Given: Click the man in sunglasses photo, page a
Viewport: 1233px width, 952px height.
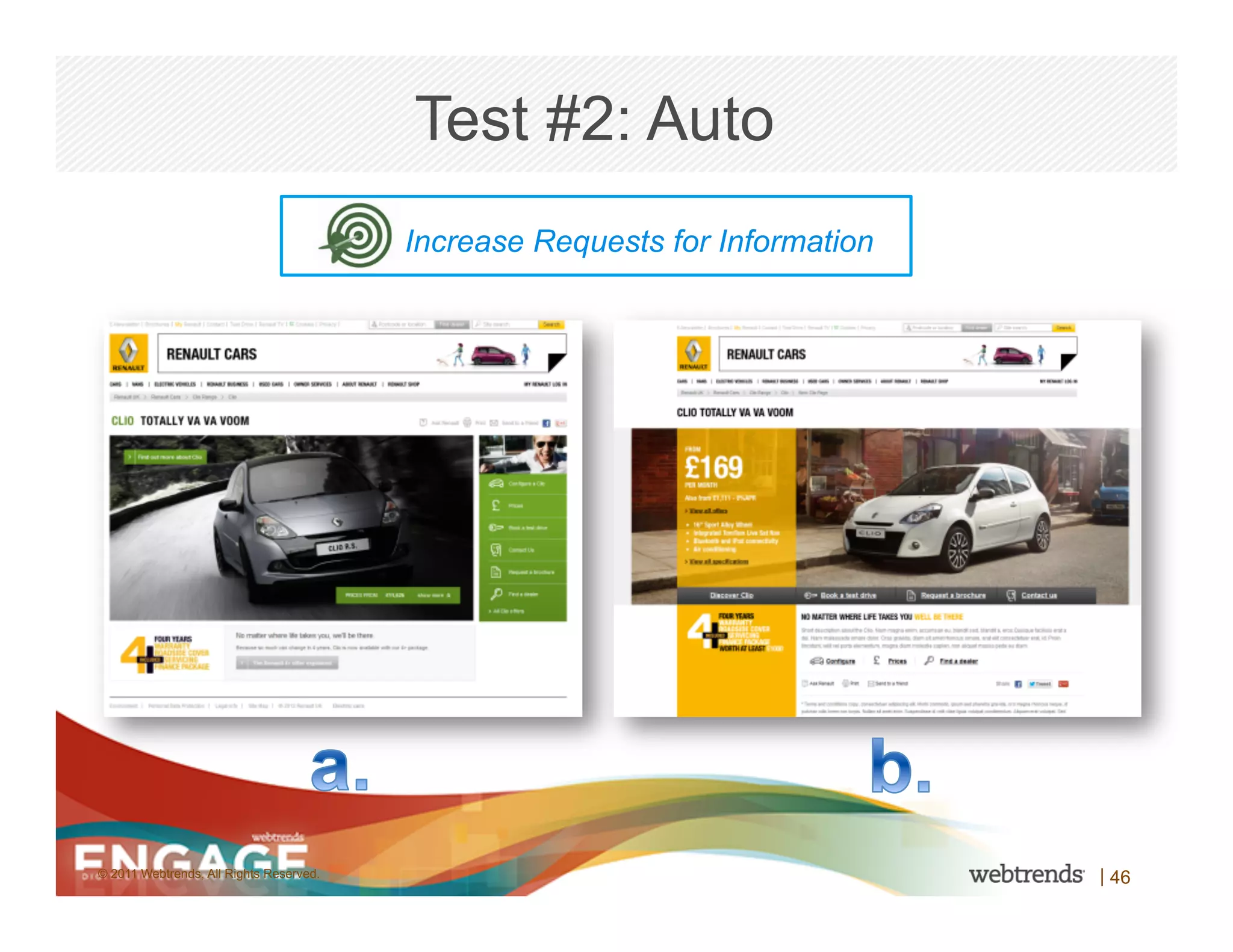Looking at the screenshot, I should (523, 455).
